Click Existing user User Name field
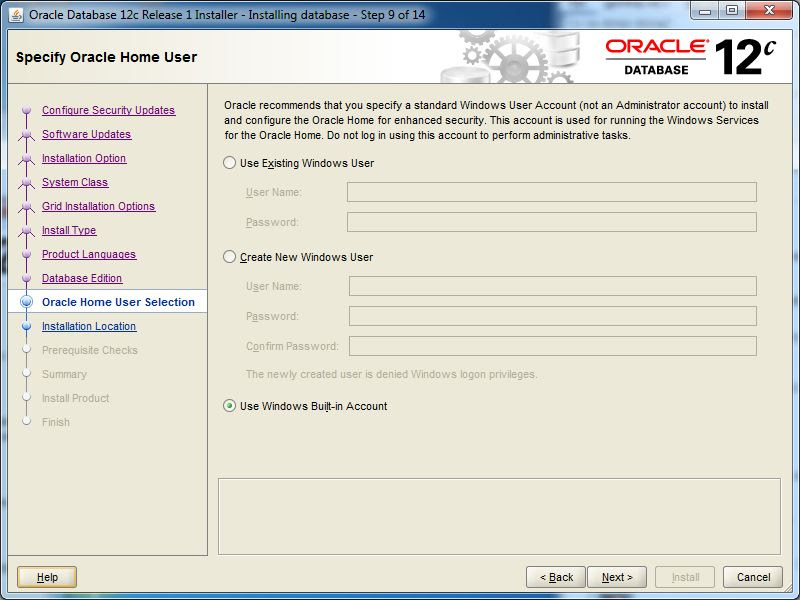800x600 pixels. coord(552,192)
